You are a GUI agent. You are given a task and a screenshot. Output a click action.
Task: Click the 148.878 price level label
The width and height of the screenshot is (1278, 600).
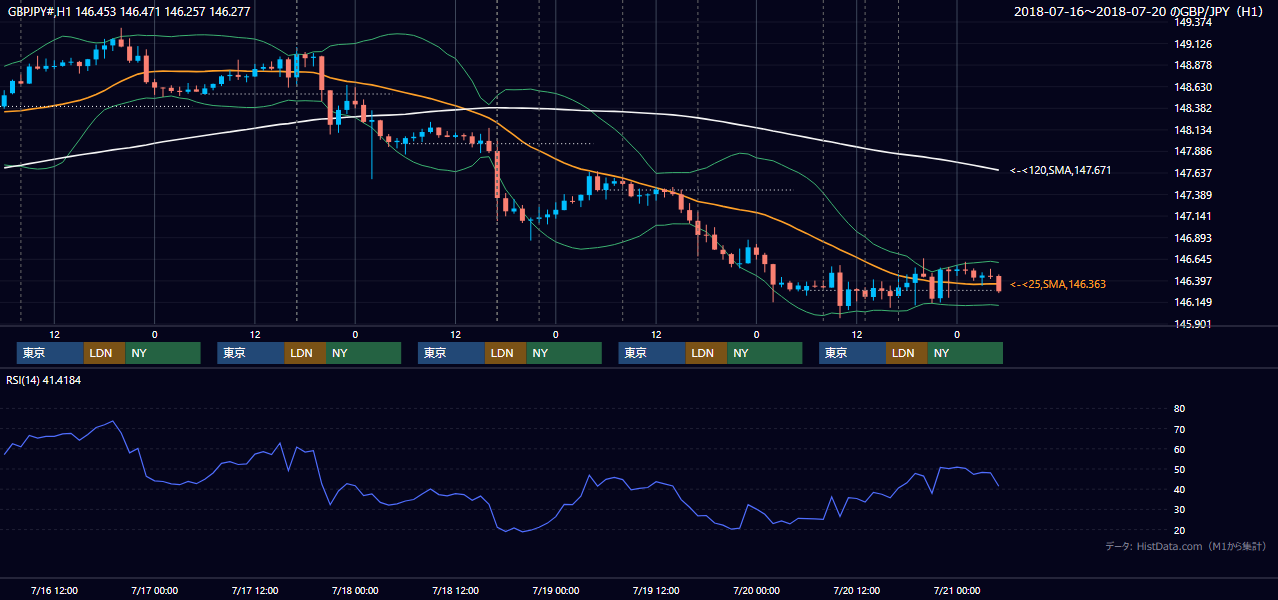click(1194, 65)
